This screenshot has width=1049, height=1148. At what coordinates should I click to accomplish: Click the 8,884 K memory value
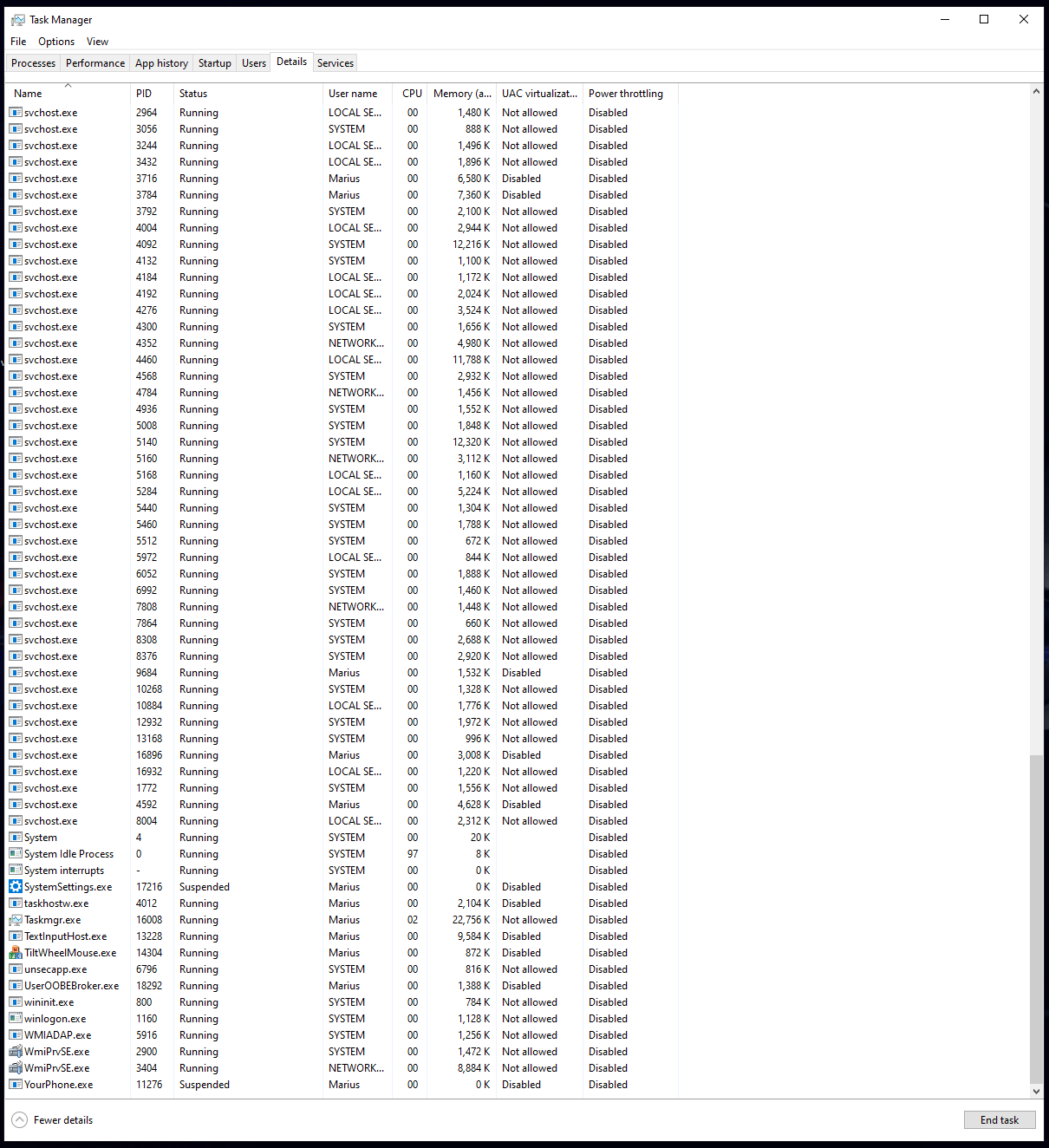[473, 1068]
